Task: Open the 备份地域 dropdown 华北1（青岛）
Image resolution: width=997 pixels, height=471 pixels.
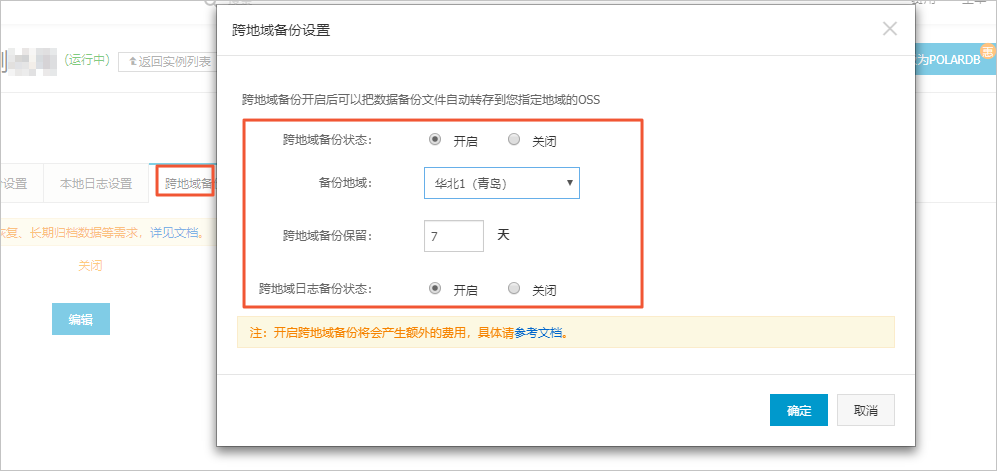Action: click(502, 183)
